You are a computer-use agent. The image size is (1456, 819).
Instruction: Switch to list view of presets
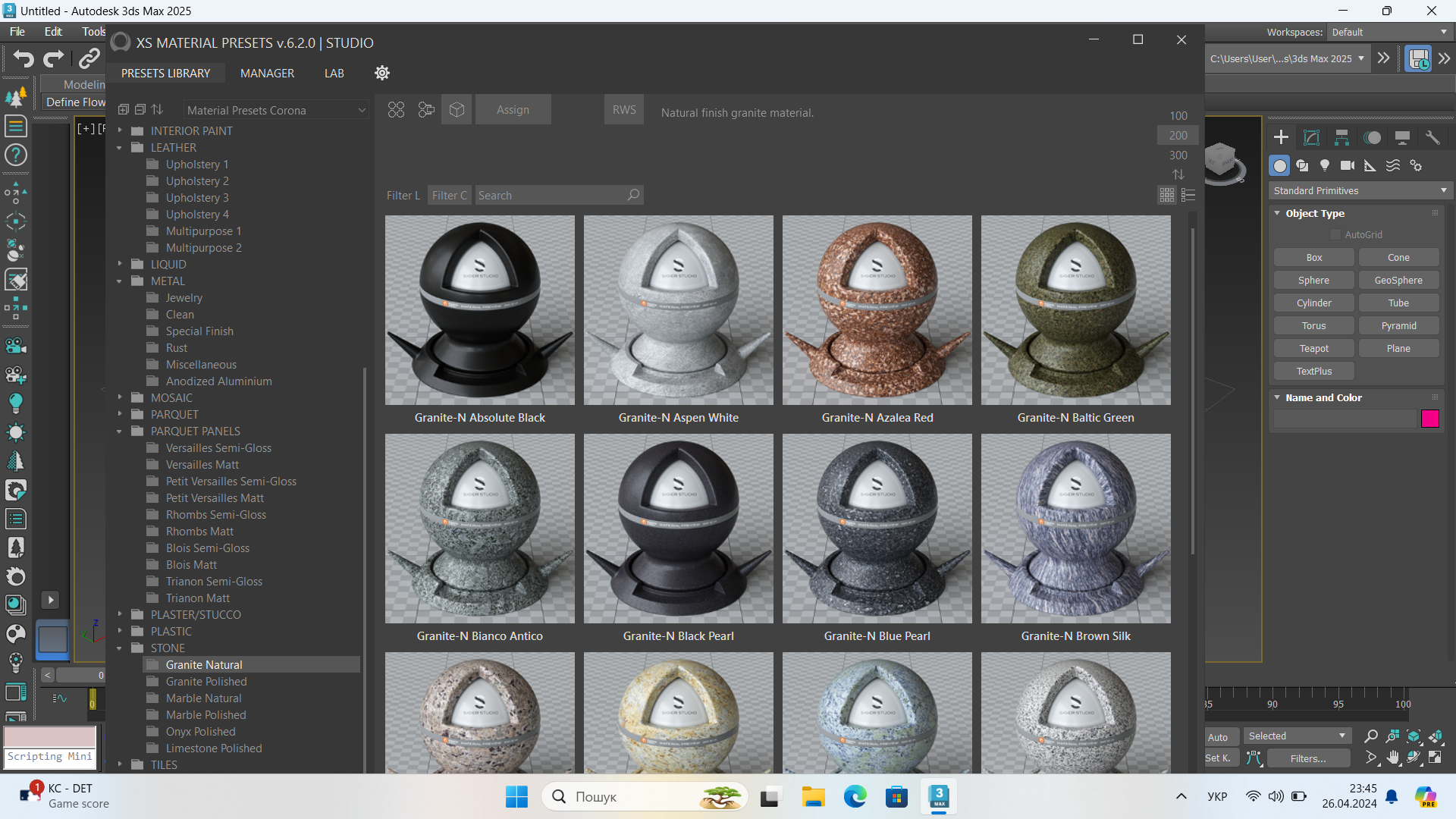[1188, 196]
